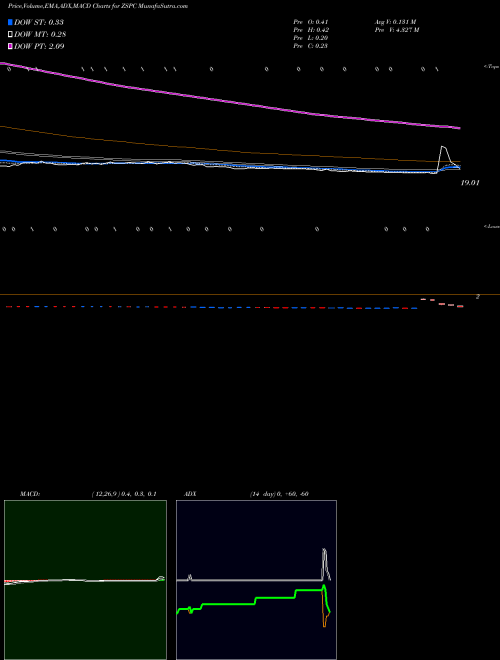Viewport: 500px width, 660px height.
Task: Click the blue DOW ST legend swatch
Action: [x=10, y=22]
